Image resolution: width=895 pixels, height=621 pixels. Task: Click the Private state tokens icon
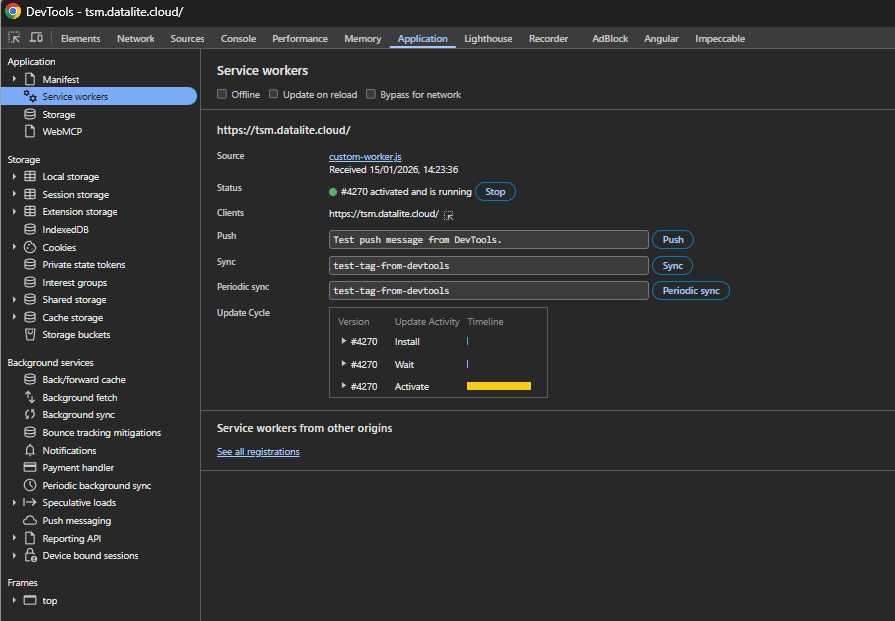(30, 264)
